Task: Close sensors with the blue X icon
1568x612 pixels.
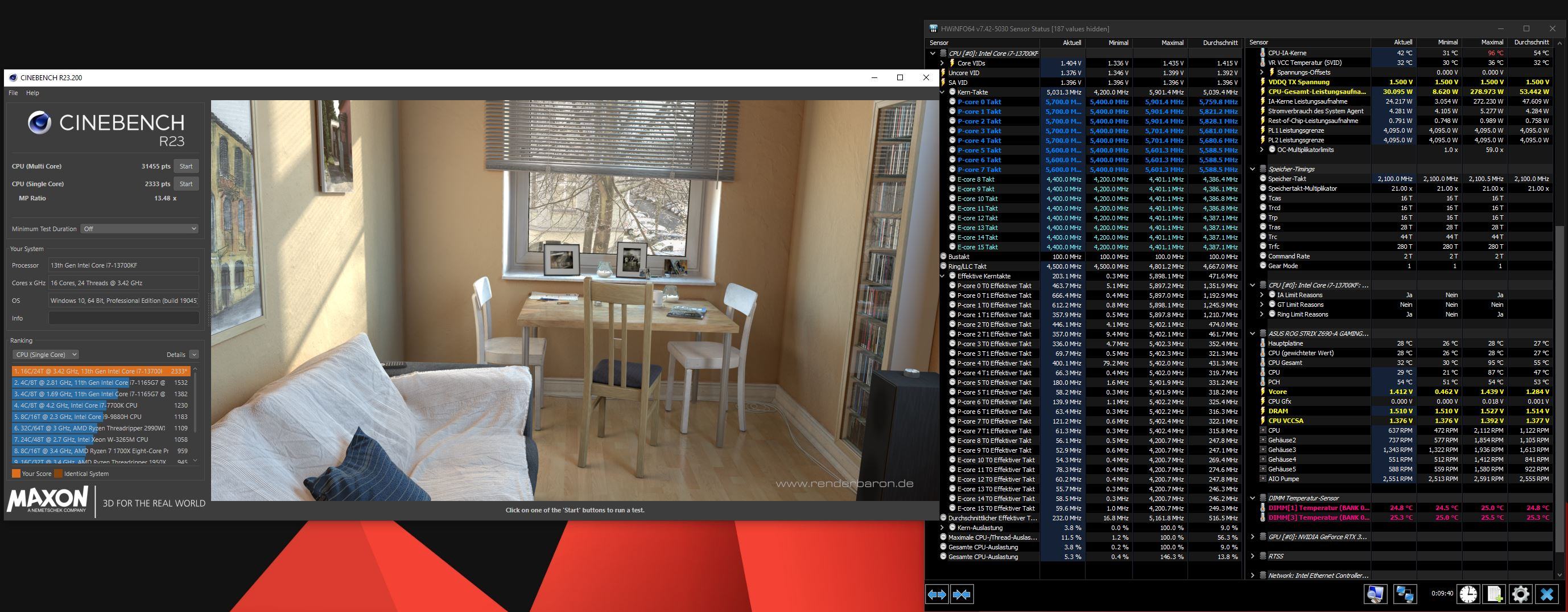Action: 1547,594
